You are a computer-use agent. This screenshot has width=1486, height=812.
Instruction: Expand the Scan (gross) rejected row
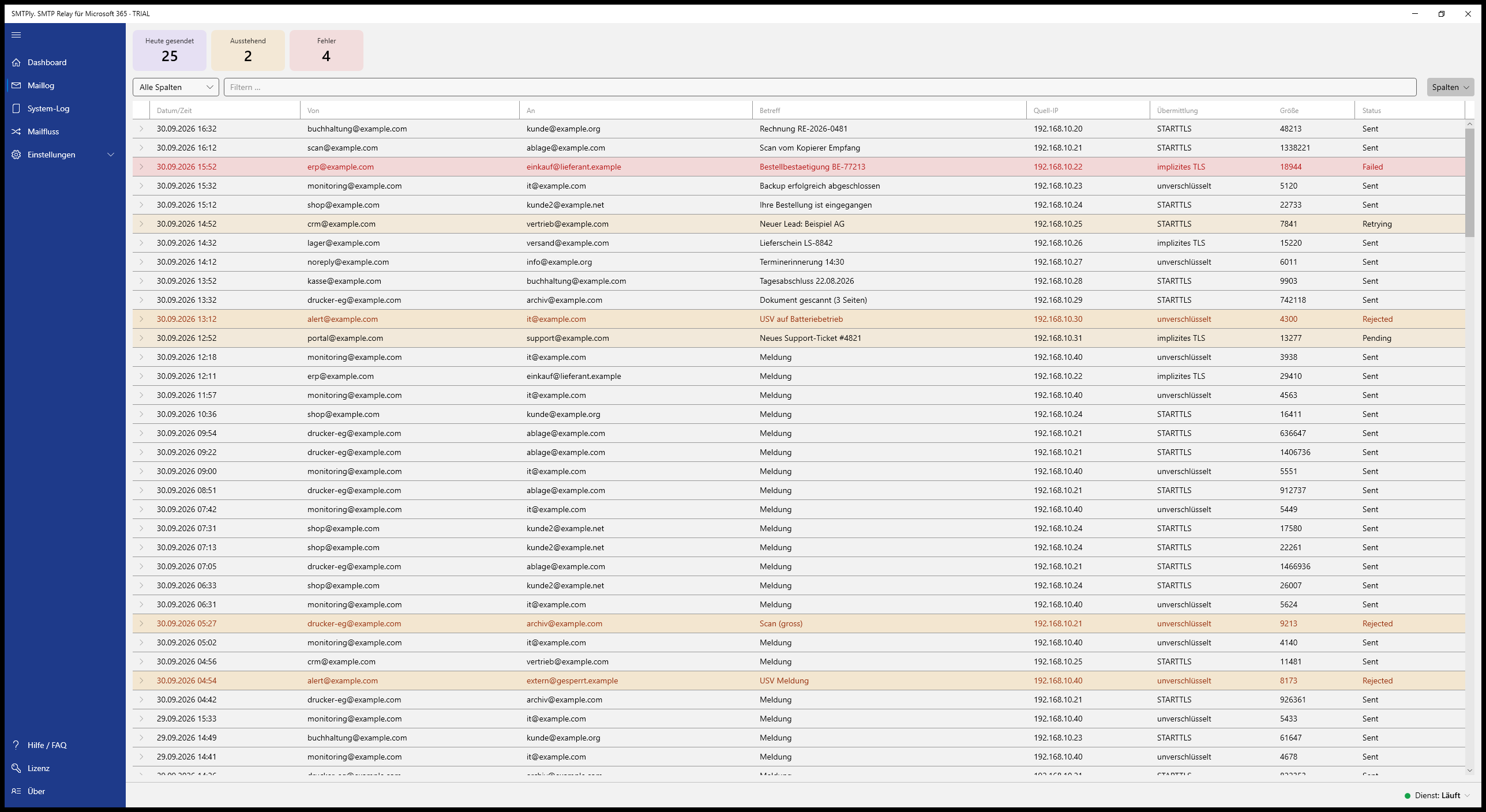tap(141, 623)
